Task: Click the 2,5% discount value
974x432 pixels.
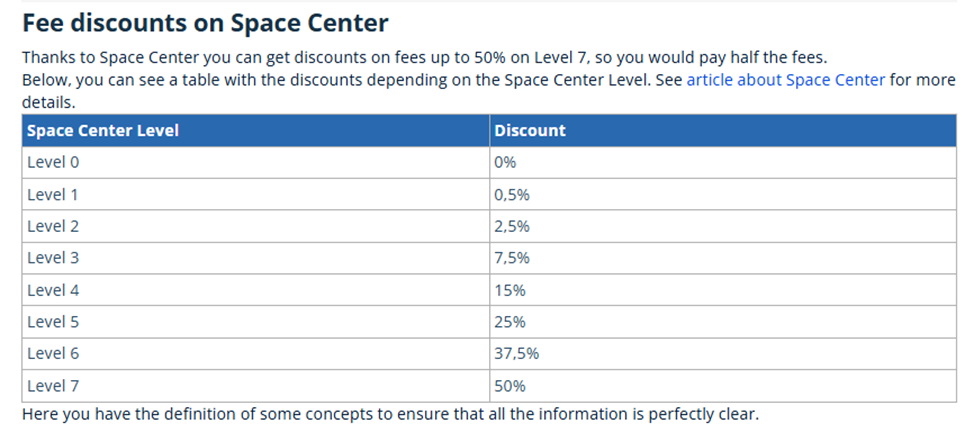Action: point(511,226)
